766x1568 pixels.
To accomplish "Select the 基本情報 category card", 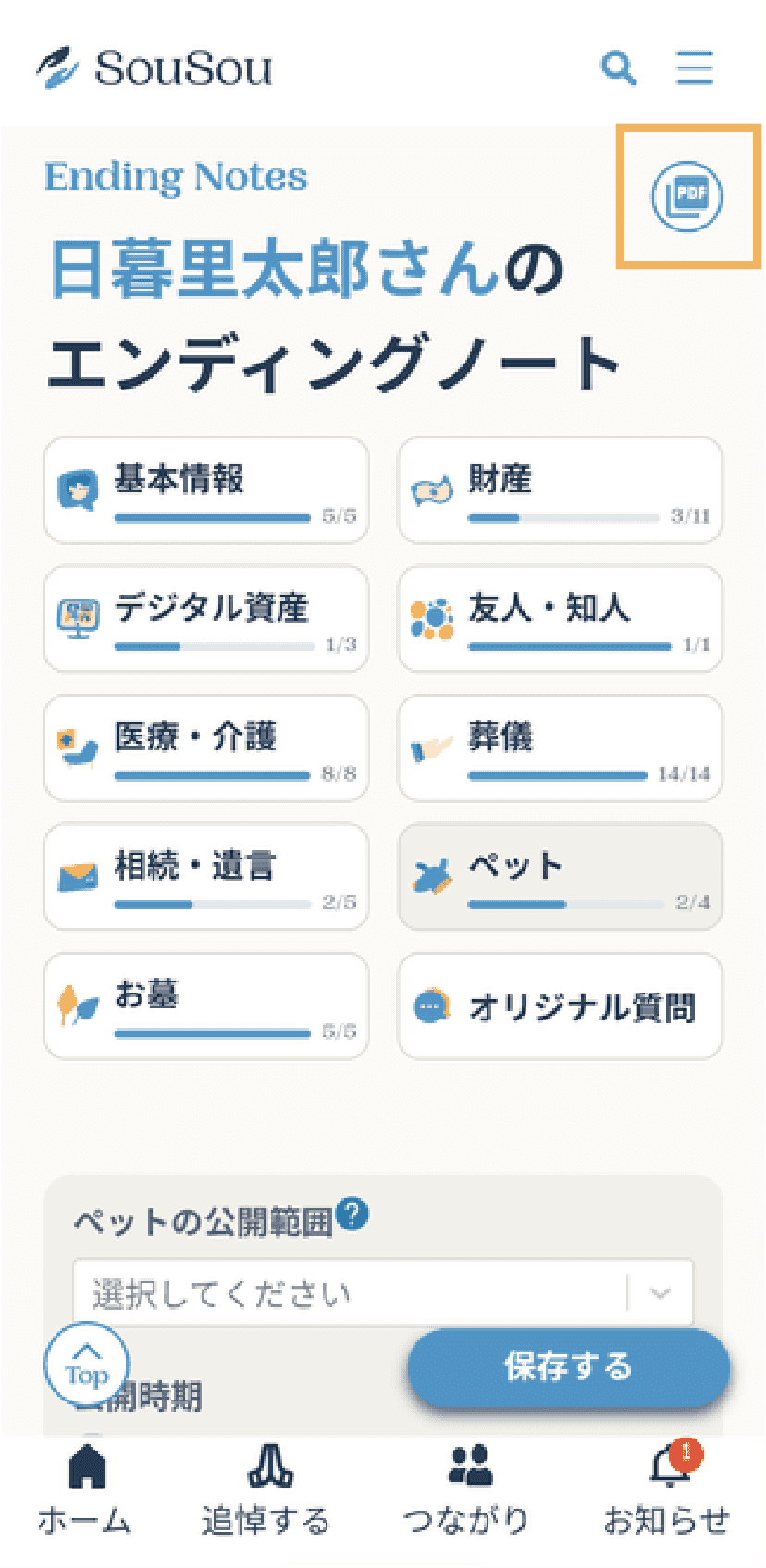I will (x=206, y=490).
